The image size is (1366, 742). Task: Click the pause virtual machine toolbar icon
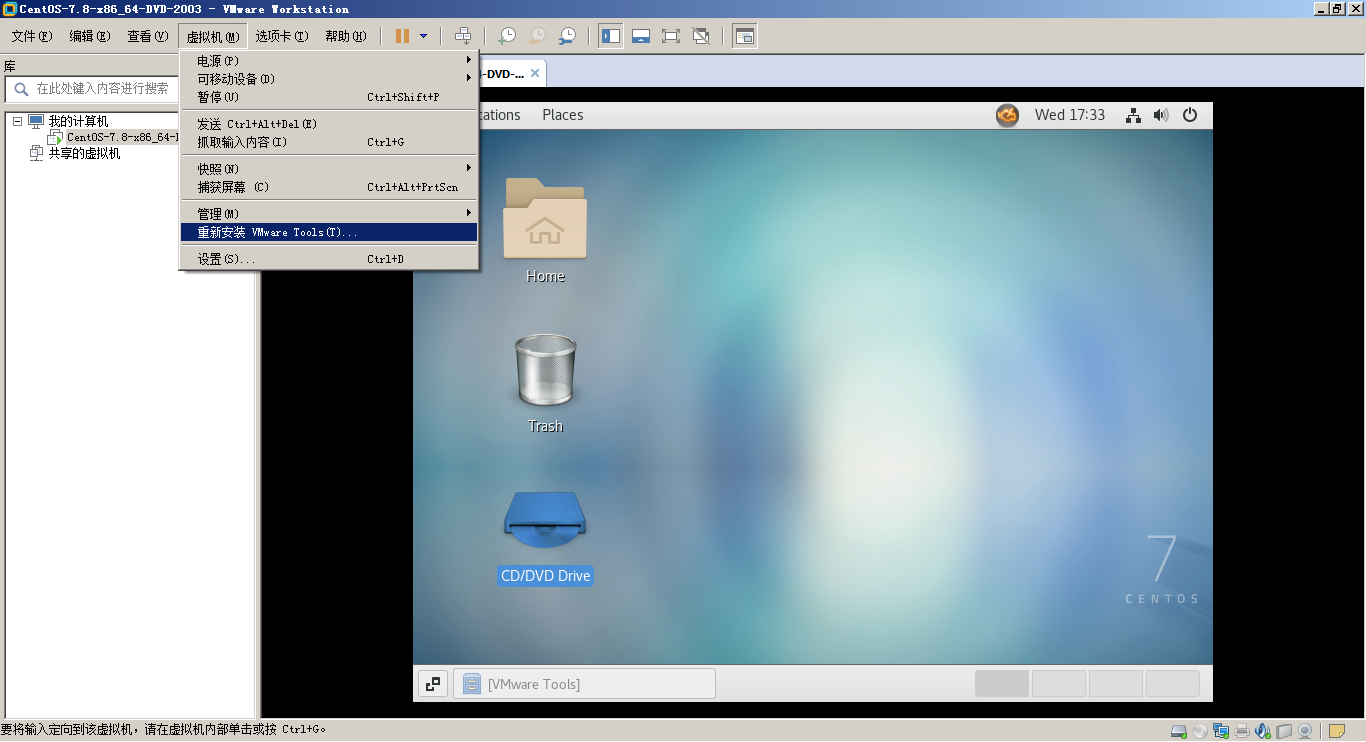pyautogui.click(x=402, y=36)
